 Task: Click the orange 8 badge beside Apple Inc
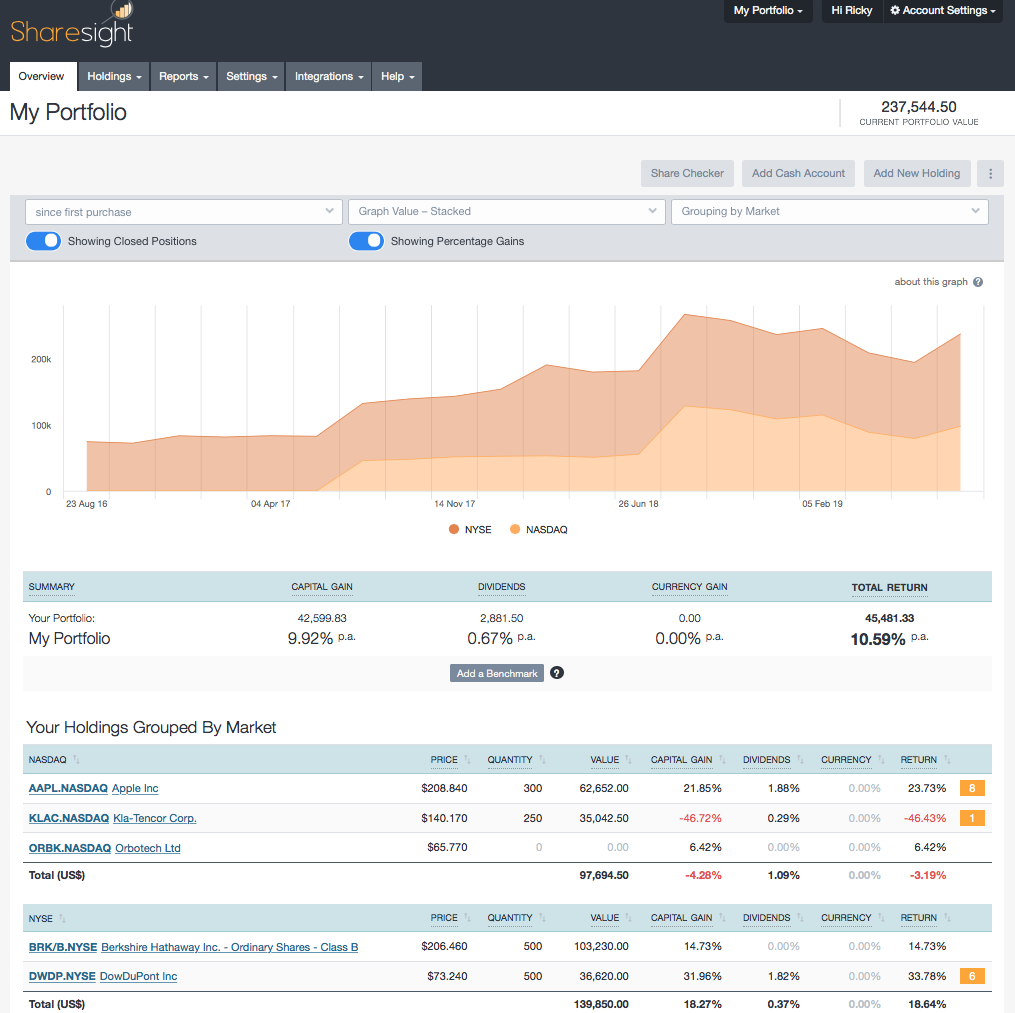(970, 788)
